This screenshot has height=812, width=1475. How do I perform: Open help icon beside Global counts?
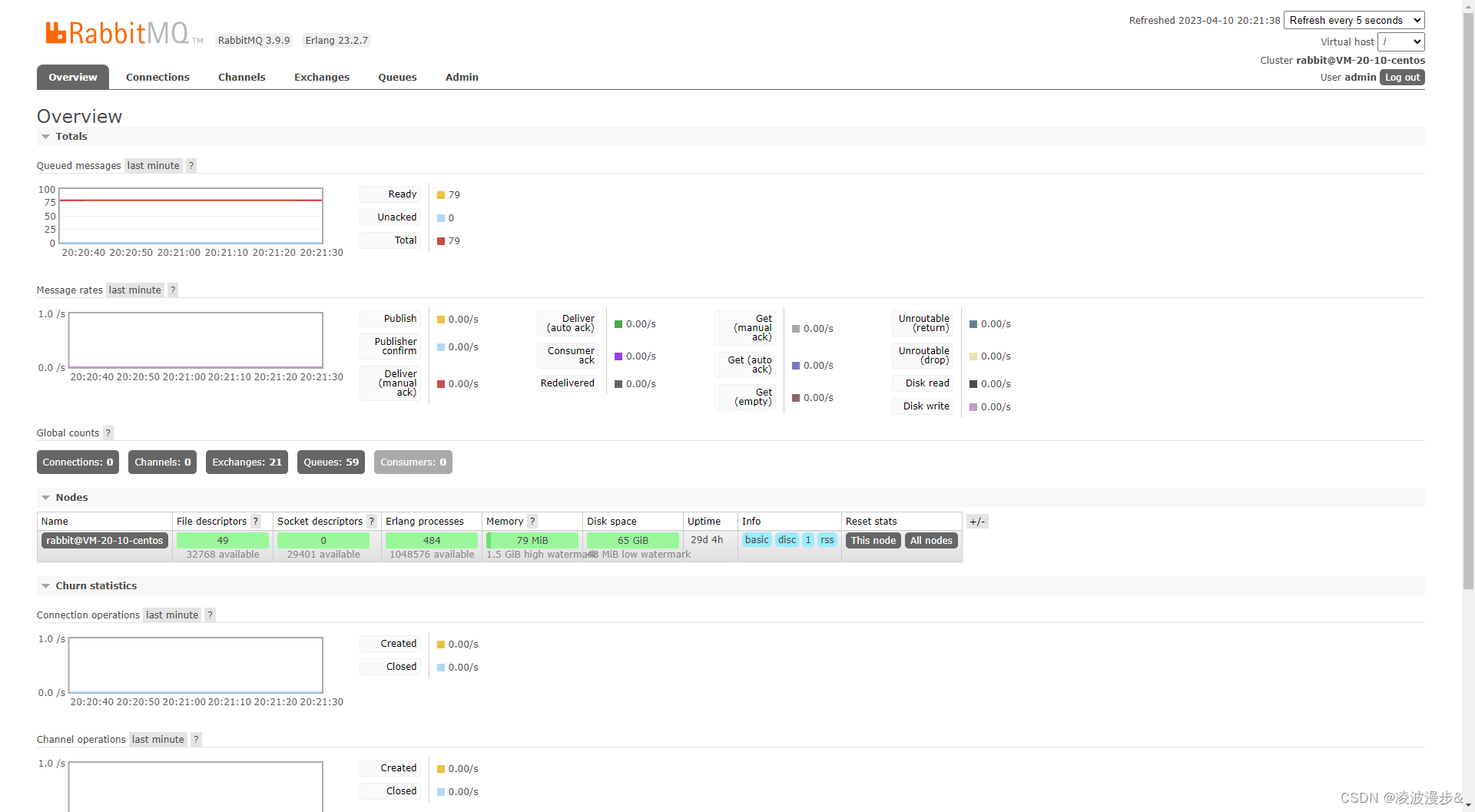[108, 433]
